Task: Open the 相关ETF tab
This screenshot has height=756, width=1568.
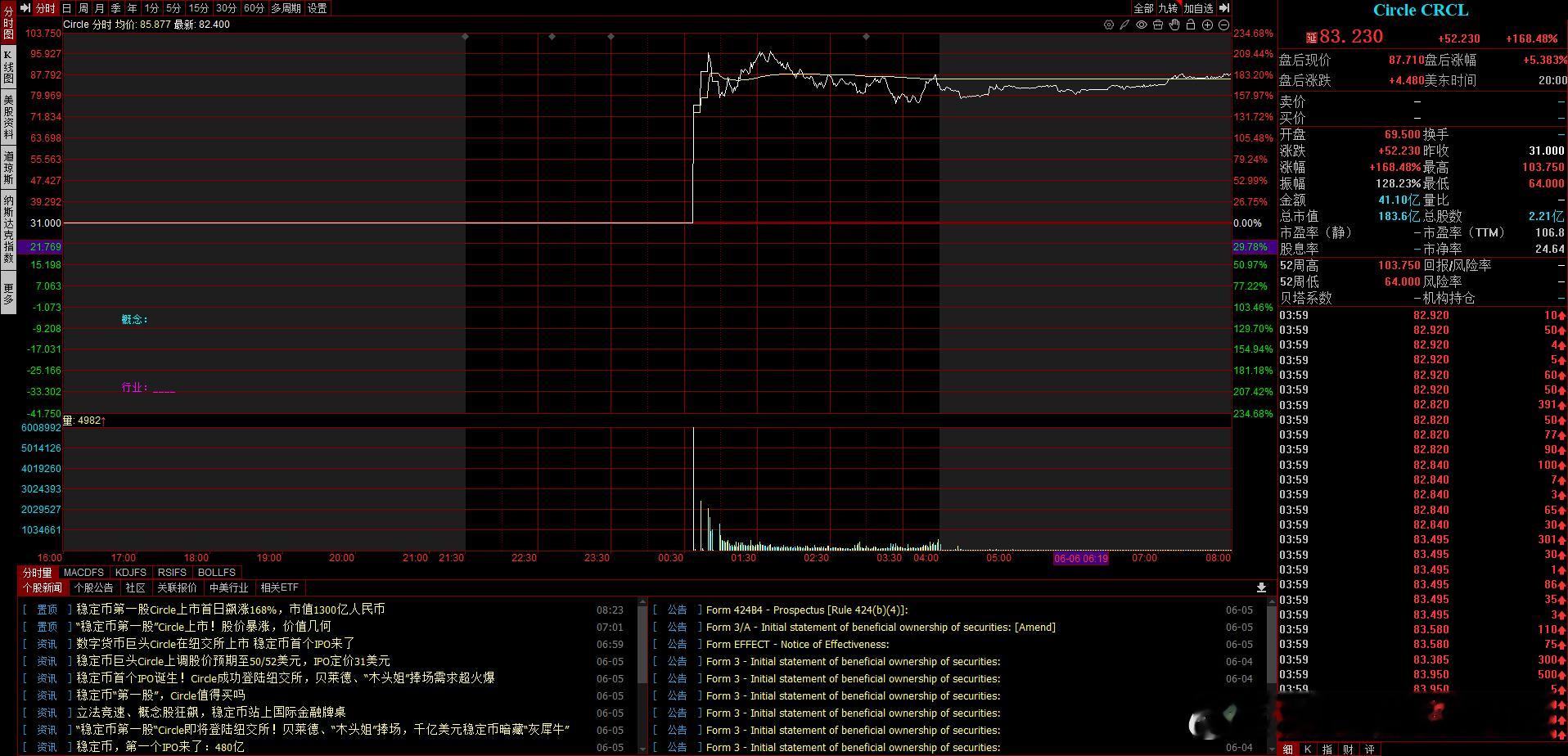Action: coord(280,588)
